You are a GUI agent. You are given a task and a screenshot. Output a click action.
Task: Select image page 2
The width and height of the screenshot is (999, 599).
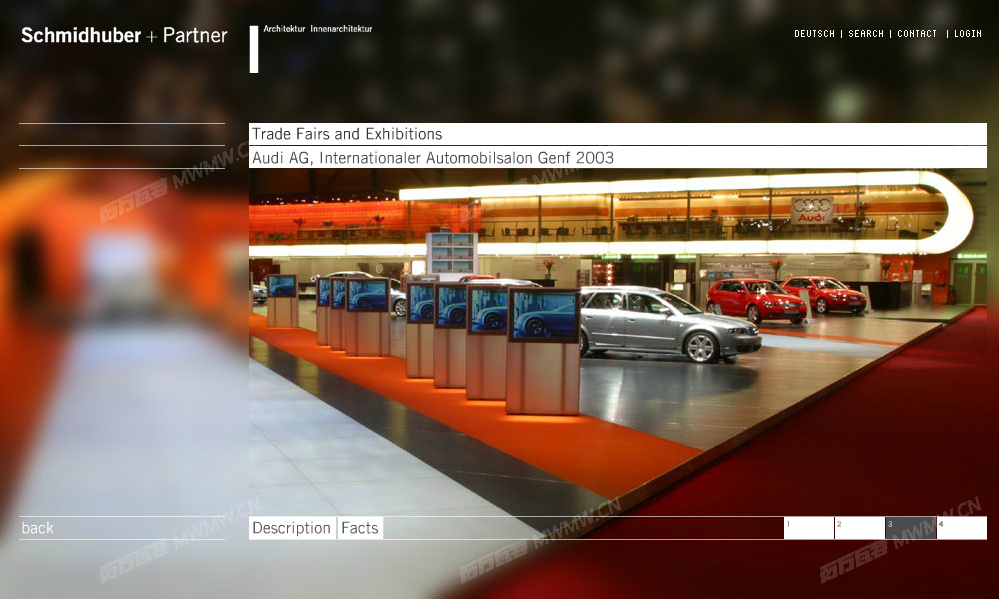coord(859,528)
